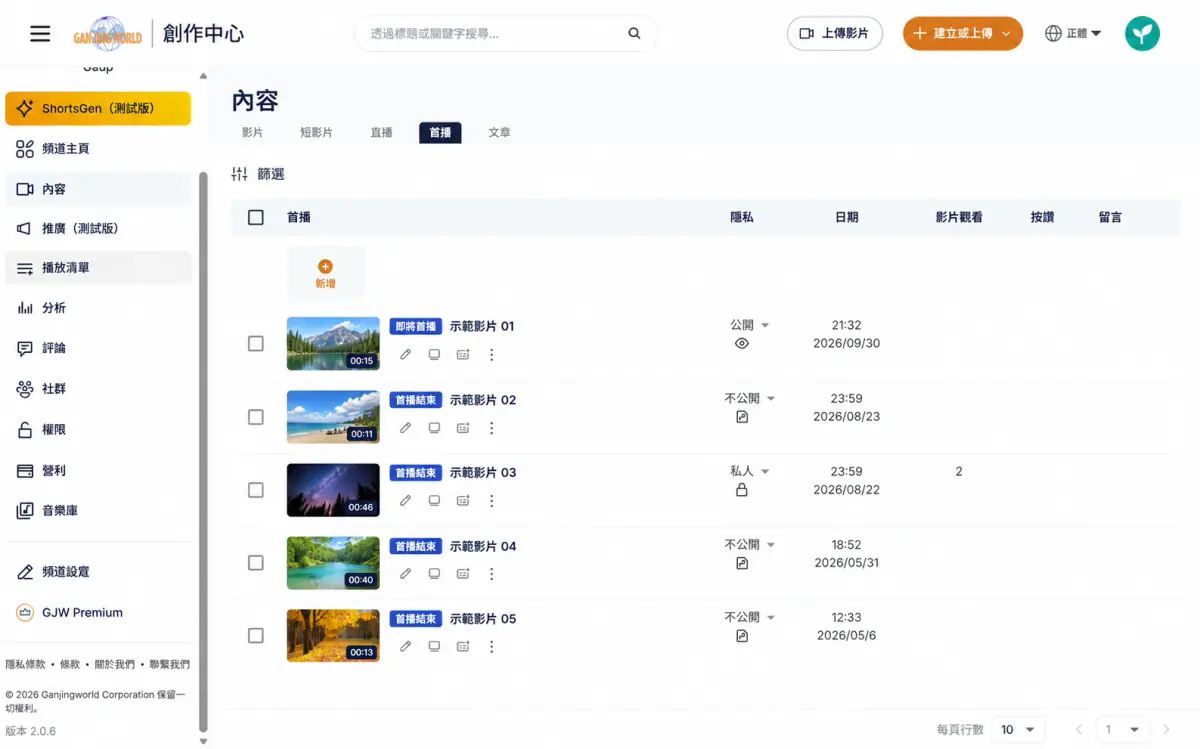Open the user avatar menu
This screenshot has width=1200, height=749.
(x=1142, y=33)
